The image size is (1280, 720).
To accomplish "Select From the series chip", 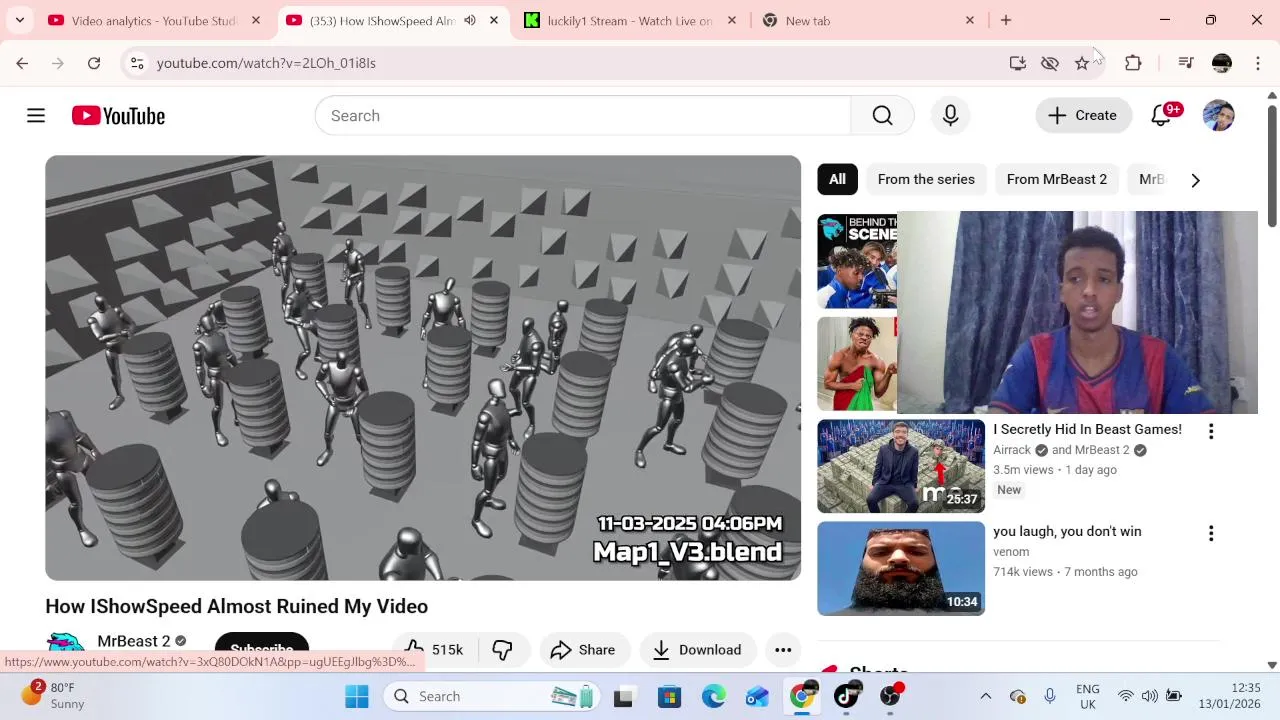I will tap(926, 179).
